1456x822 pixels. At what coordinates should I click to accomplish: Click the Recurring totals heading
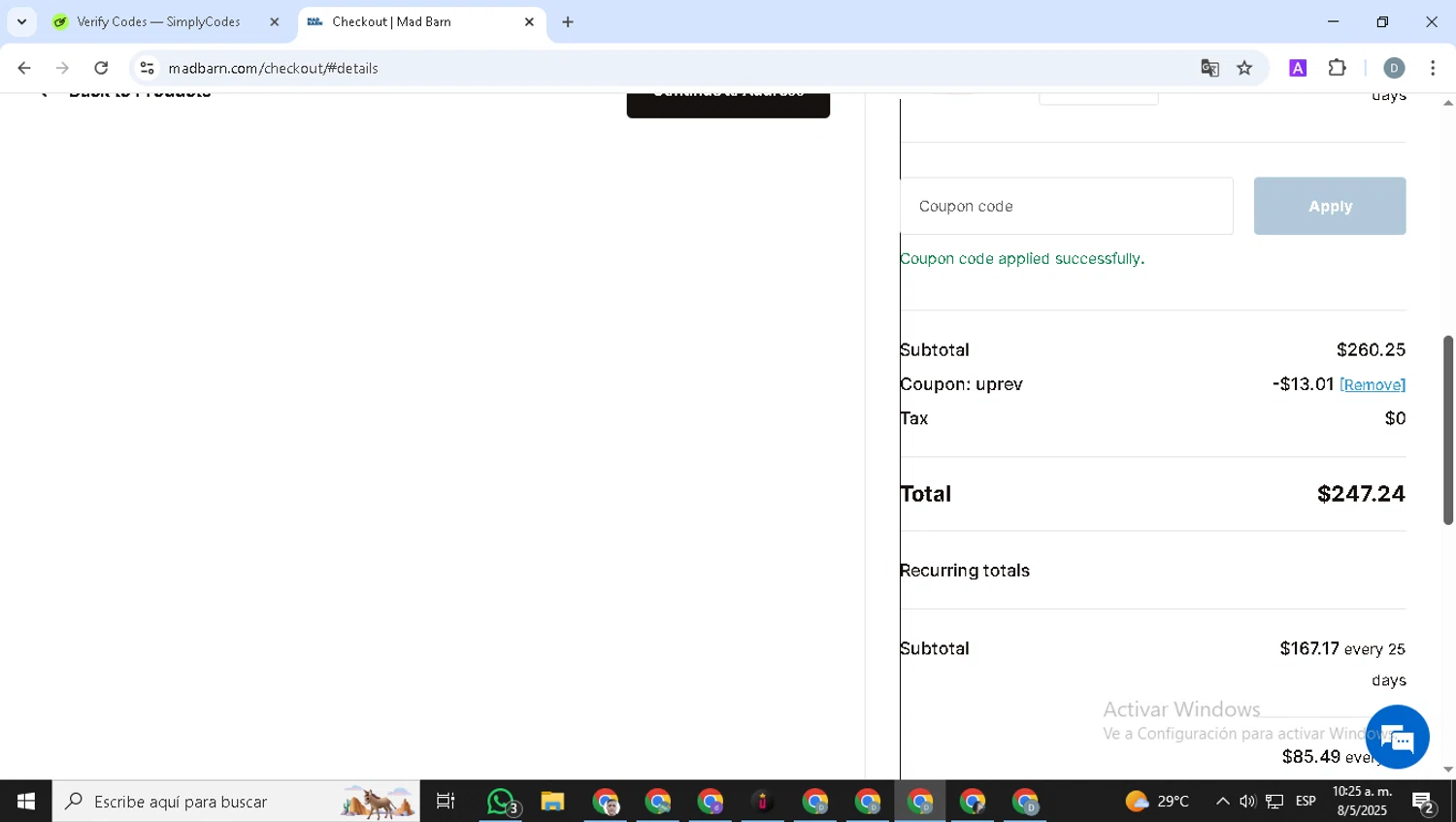click(965, 571)
